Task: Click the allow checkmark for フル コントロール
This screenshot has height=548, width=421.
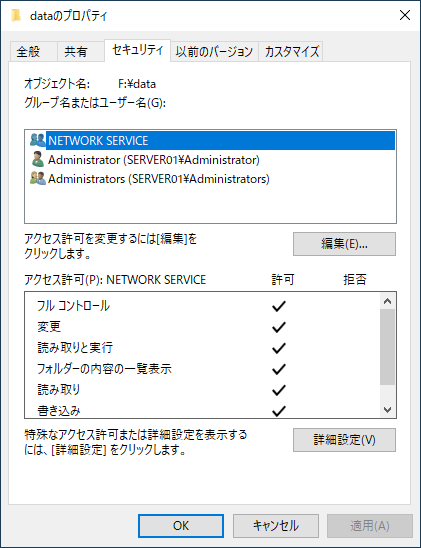Action: (x=279, y=306)
